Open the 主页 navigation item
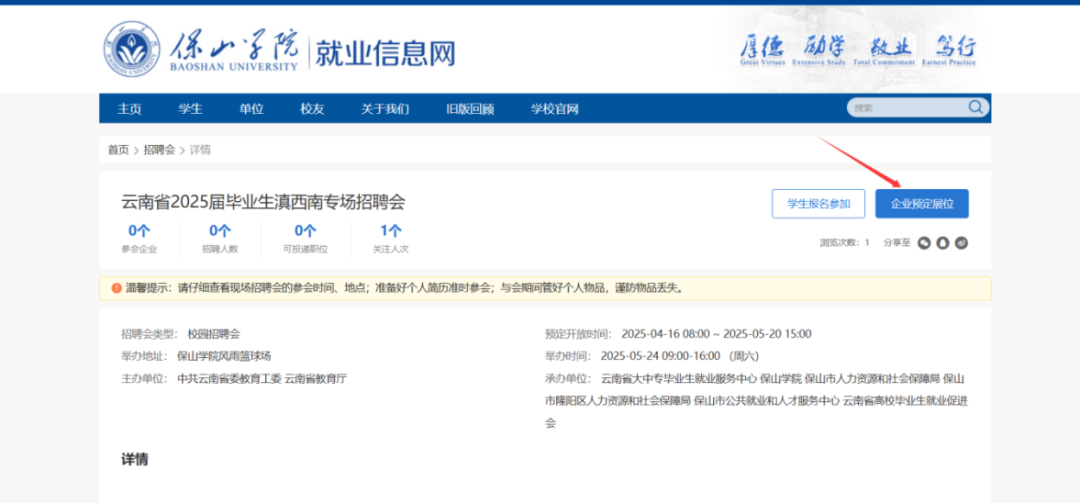Viewport: 1080px width, 504px height. 129,109
